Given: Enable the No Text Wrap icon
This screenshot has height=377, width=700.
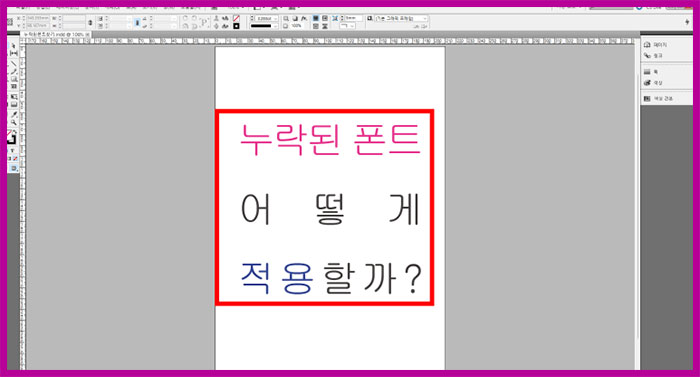Looking at the screenshot, I should 315,18.
